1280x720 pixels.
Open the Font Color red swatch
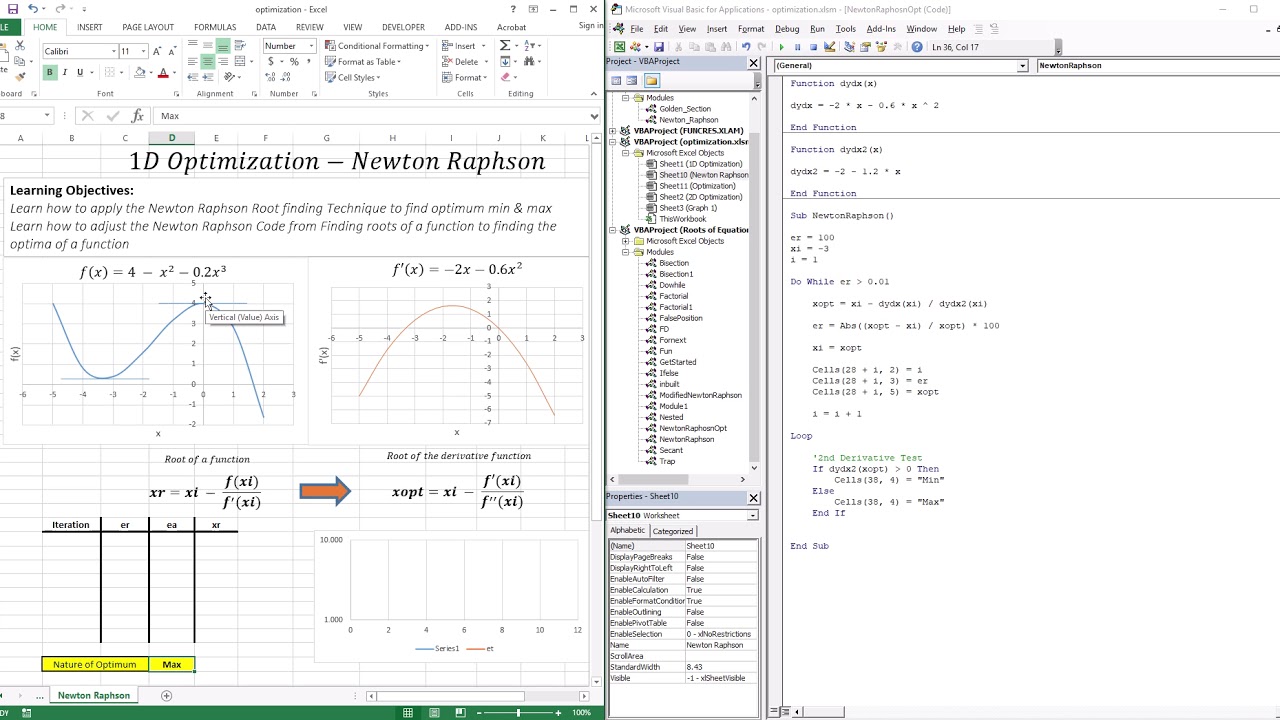(x=163, y=73)
